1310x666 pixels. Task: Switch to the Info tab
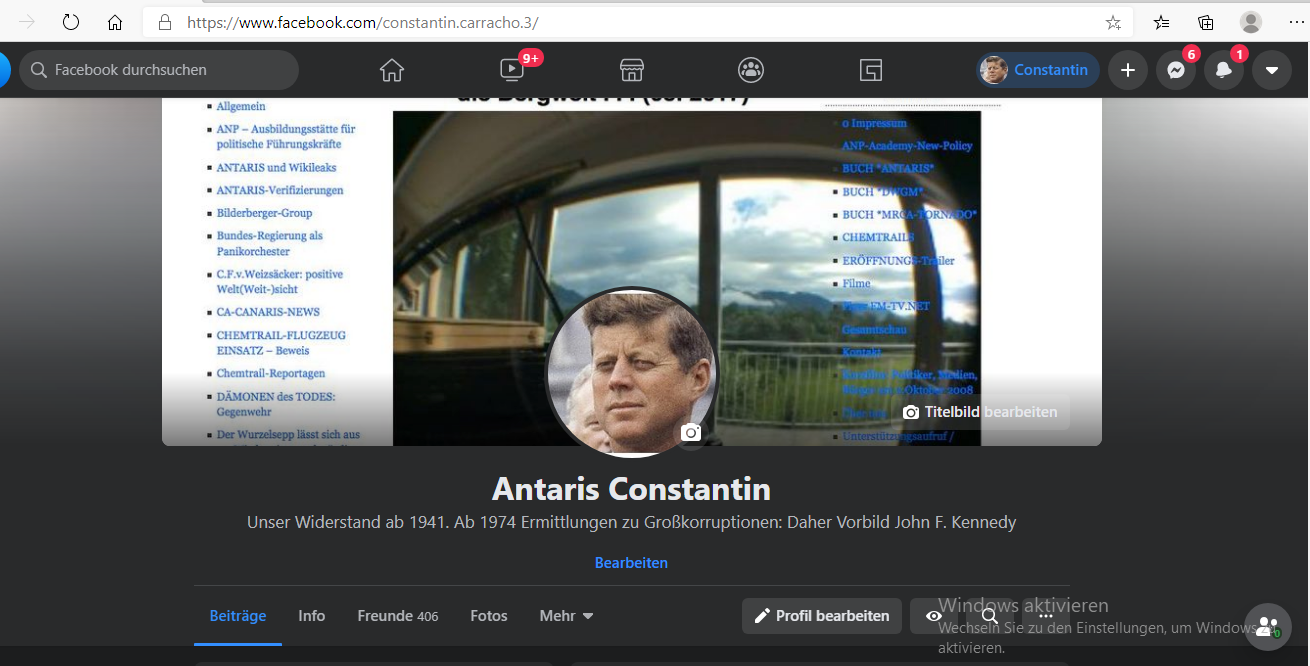pyautogui.click(x=312, y=616)
